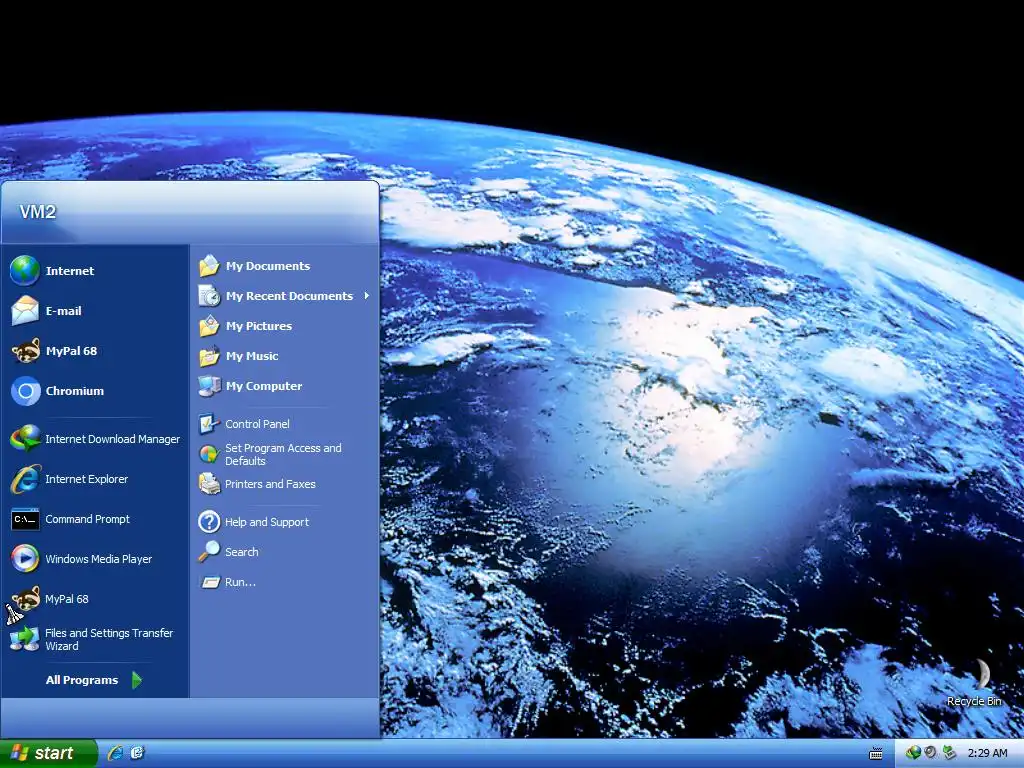
Task: Launch Files and Settings Transfer Wizard
Action: click(95, 639)
